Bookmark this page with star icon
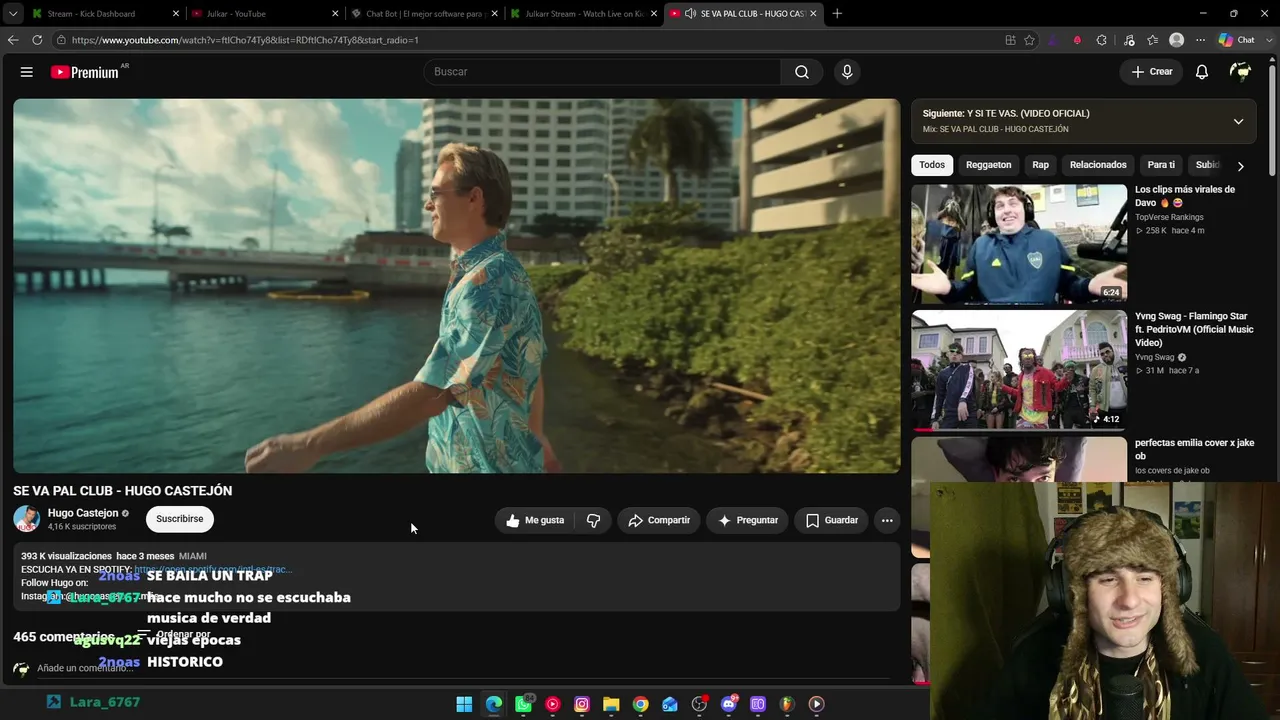The width and height of the screenshot is (1280, 720). pos(1029,40)
